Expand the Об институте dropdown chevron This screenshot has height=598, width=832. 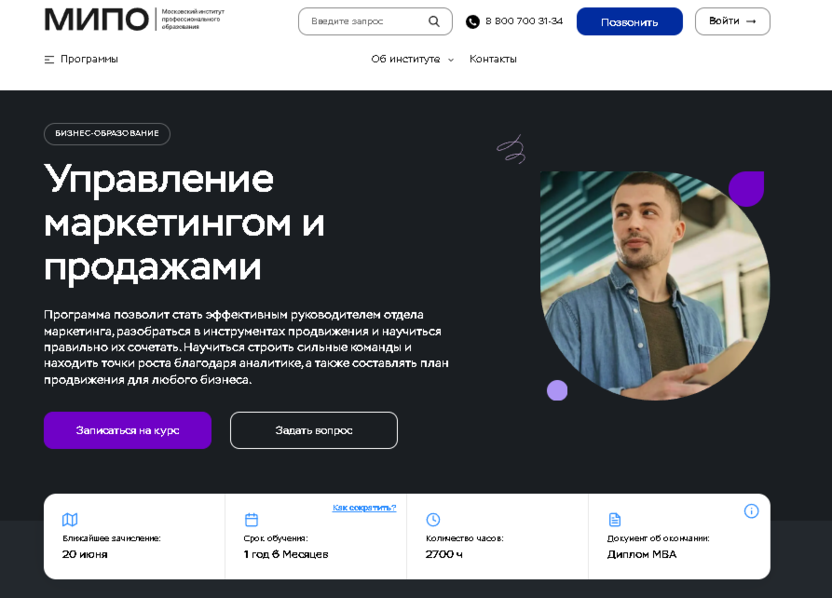pyautogui.click(x=451, y=60)
